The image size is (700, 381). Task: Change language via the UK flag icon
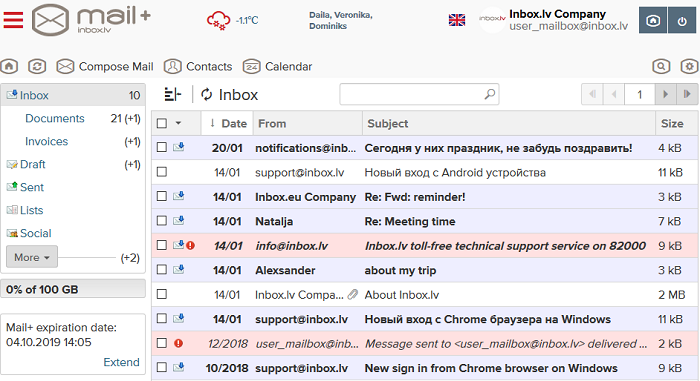[457, 20]
